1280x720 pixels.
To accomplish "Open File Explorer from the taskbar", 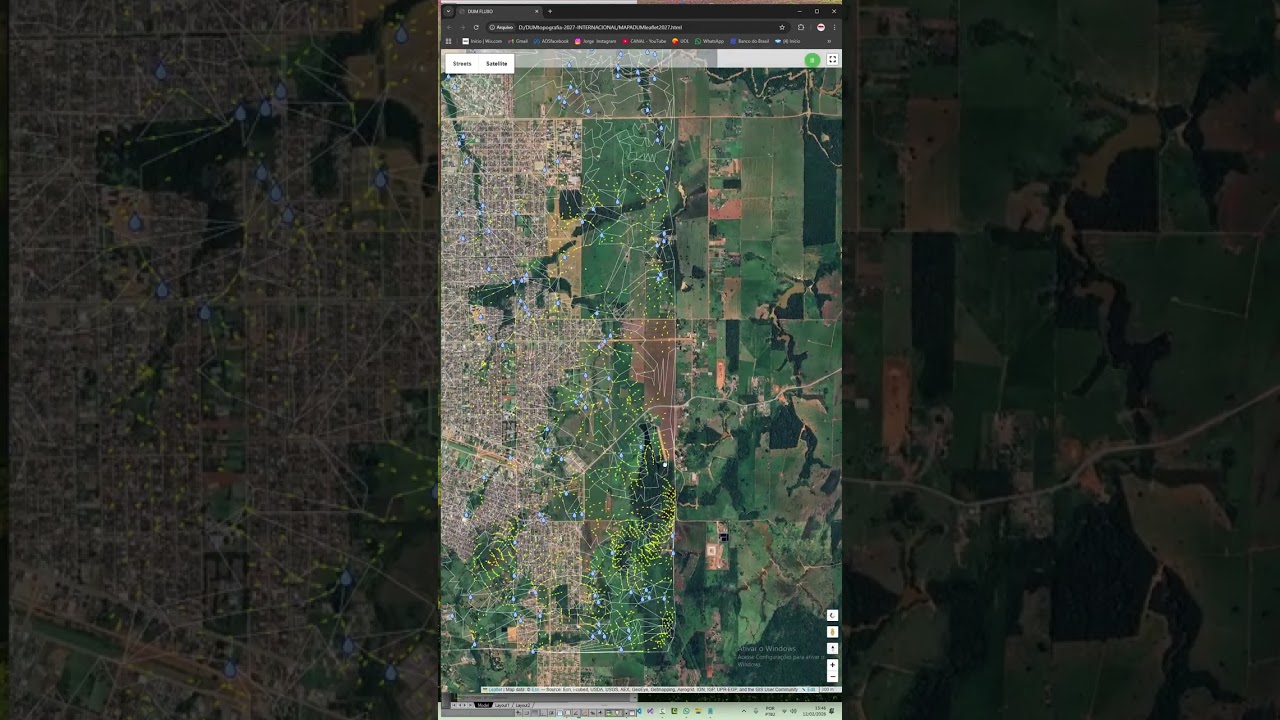I will coord(698,711).
